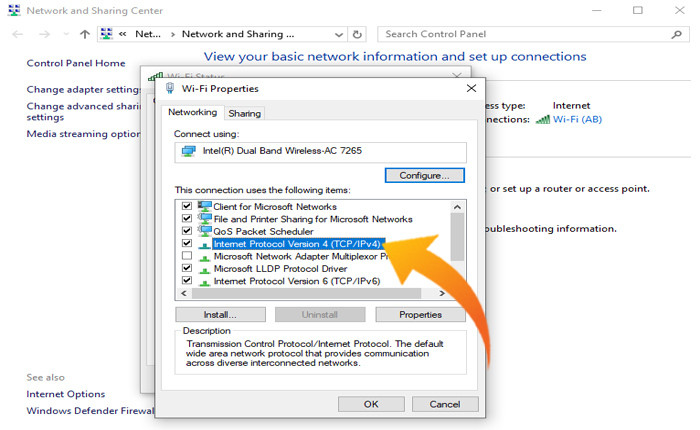Open the Wi-Fi (AB) connection link
The height and width of the screenshot is (430, 700).
click(577, 119)
